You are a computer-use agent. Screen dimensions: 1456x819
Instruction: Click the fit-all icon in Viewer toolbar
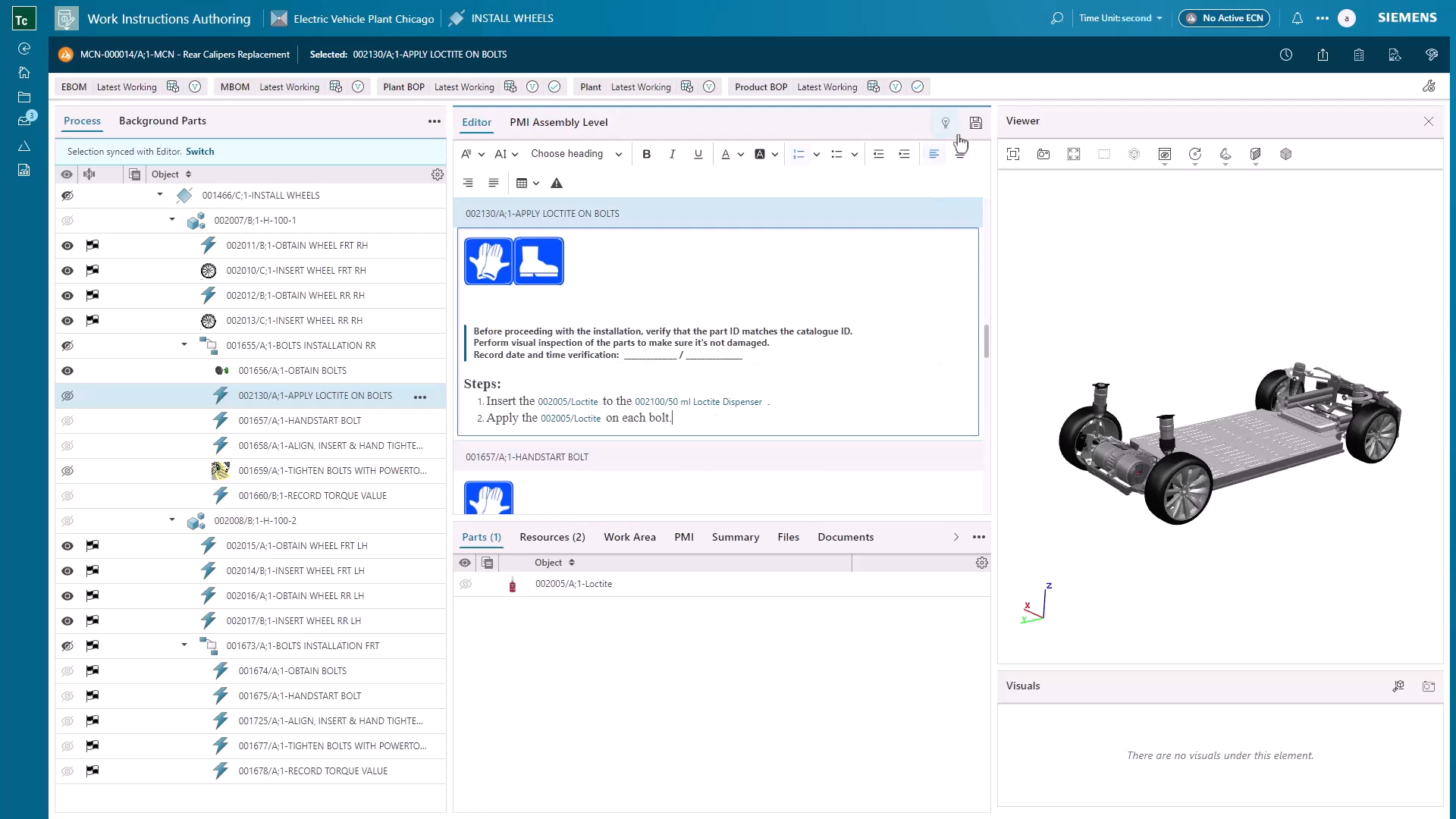coord(1013,154)
